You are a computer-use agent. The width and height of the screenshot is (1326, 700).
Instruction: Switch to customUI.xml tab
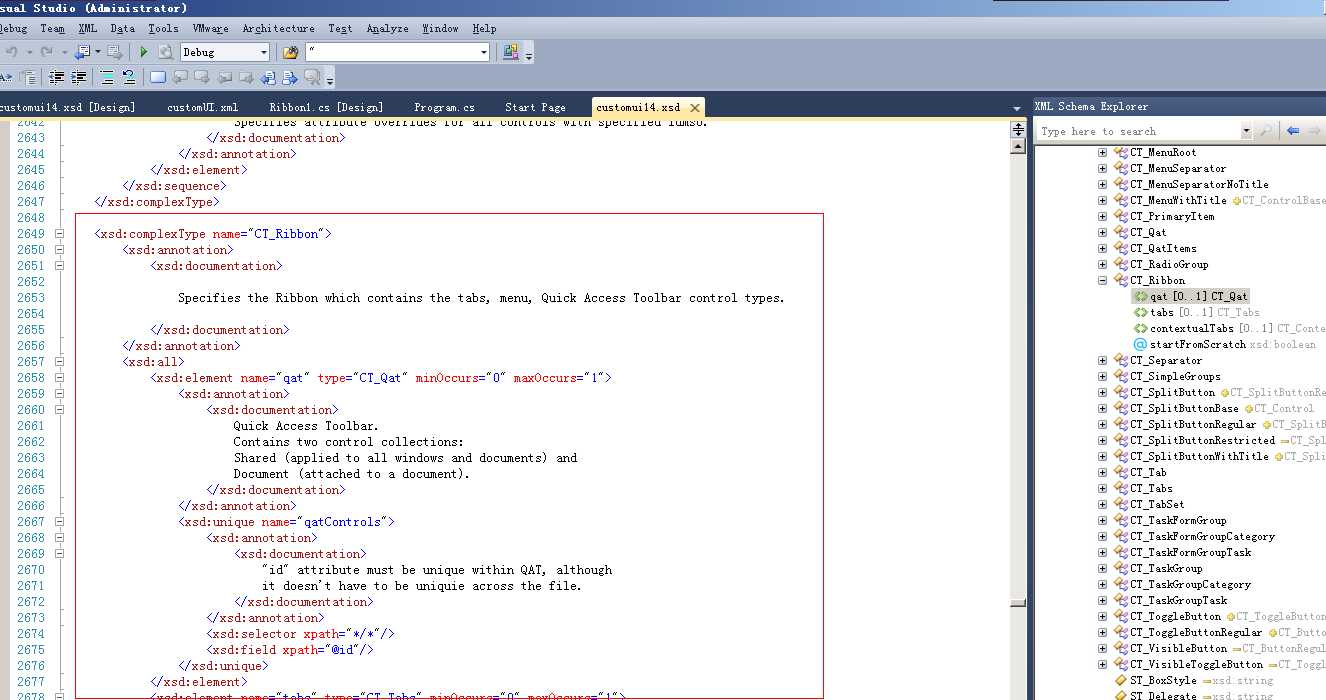tap(202, 107)
